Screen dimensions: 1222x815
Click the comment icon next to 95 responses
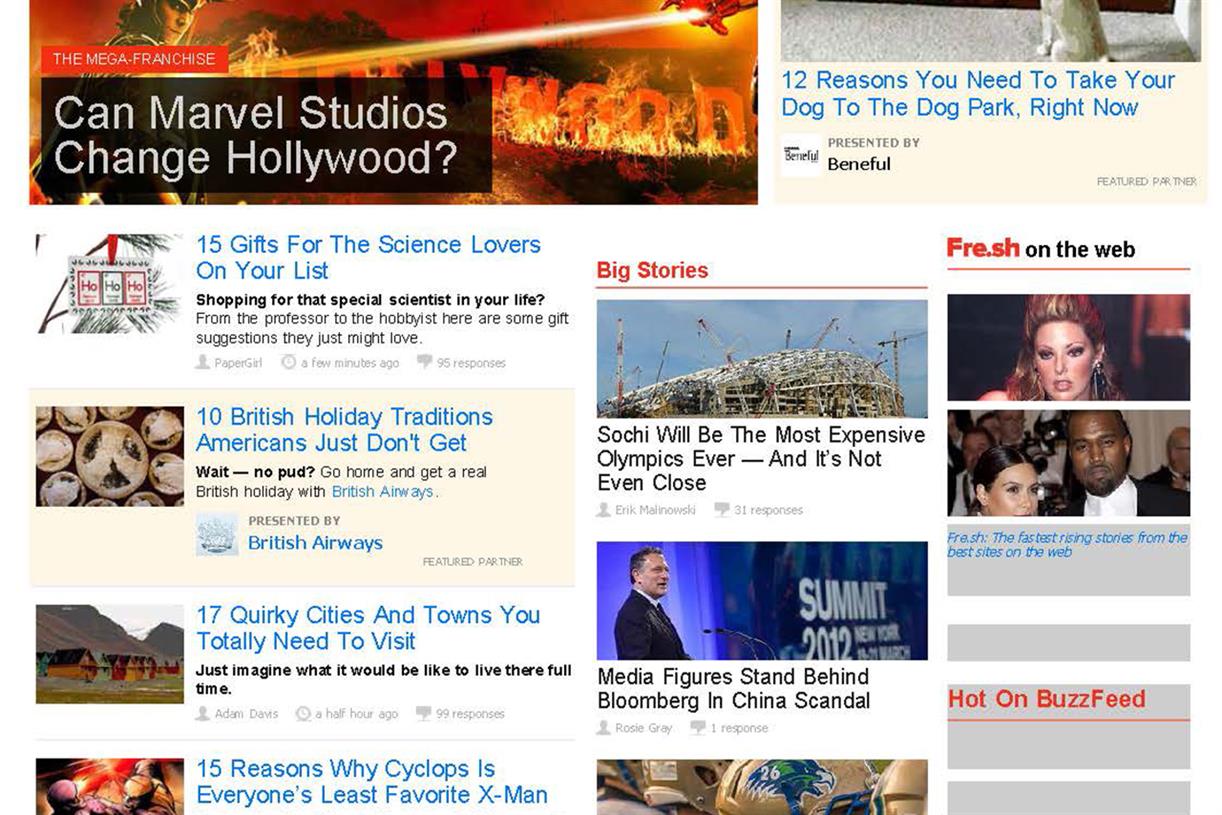423,363
